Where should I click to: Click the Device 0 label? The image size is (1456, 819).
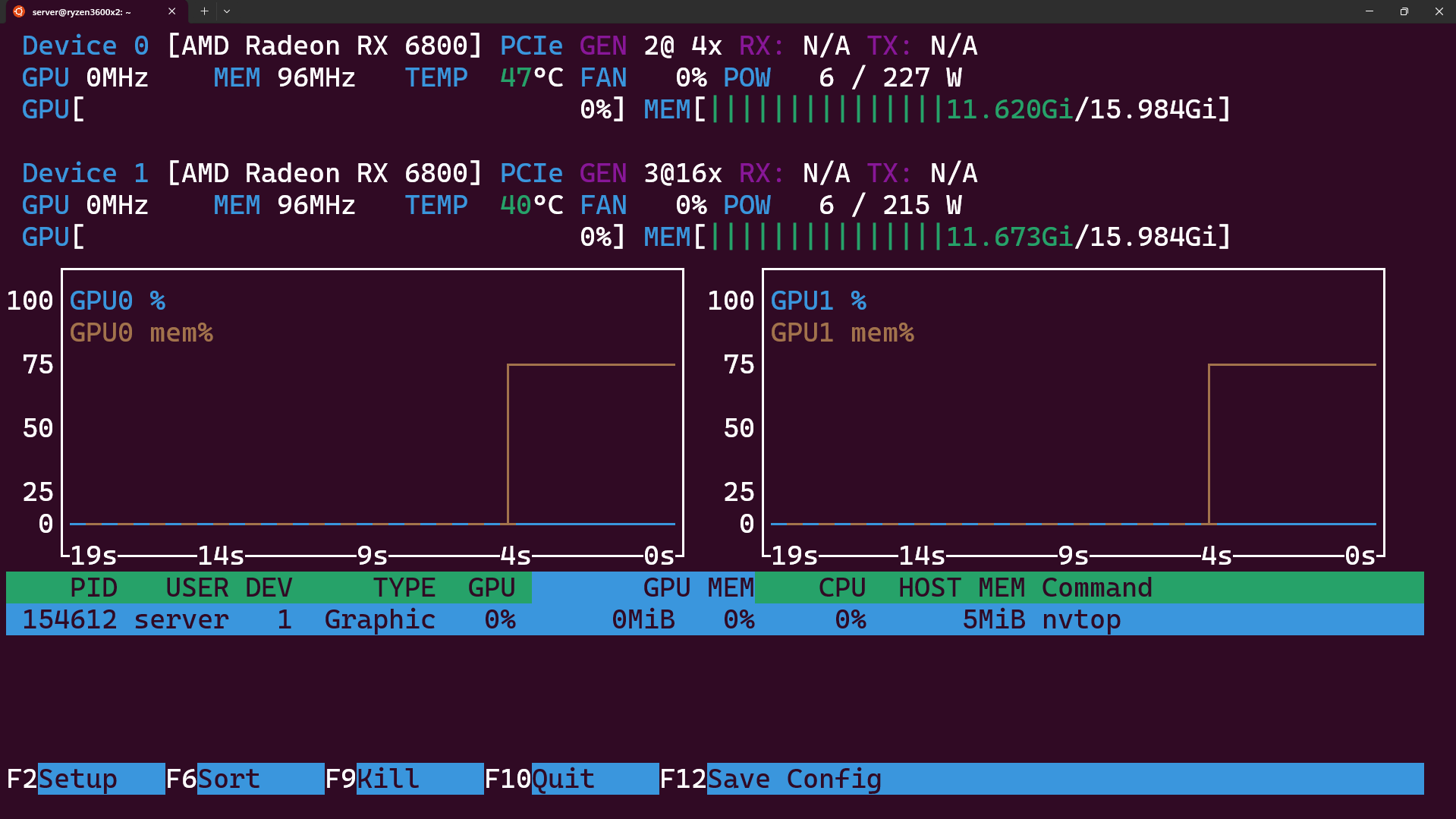coord(86,46)
